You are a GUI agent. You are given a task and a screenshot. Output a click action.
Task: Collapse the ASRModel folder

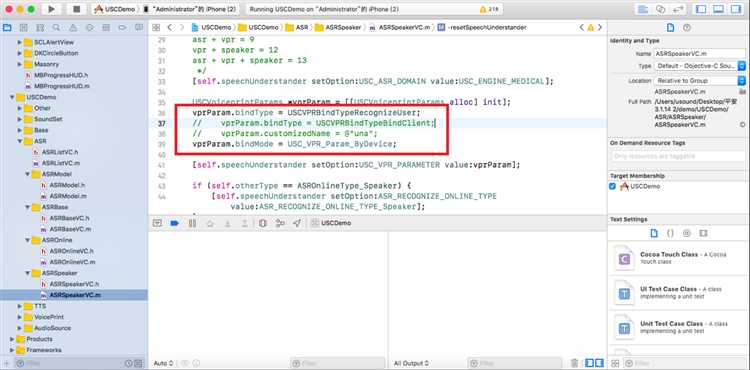pyautogui.click(x=28, y=174)
